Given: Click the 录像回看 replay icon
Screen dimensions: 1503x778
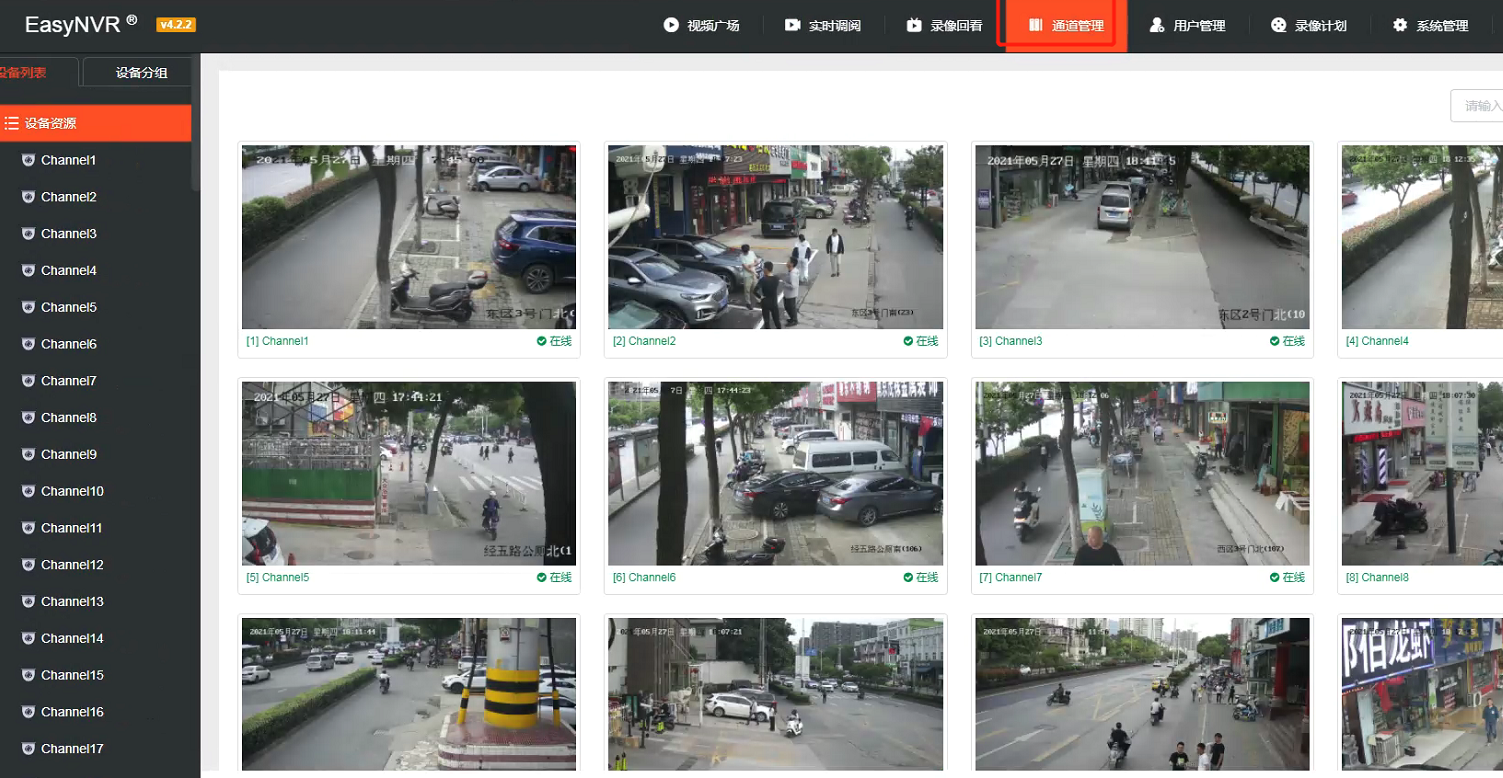Looking at the screenshot, I should [914, 25].
